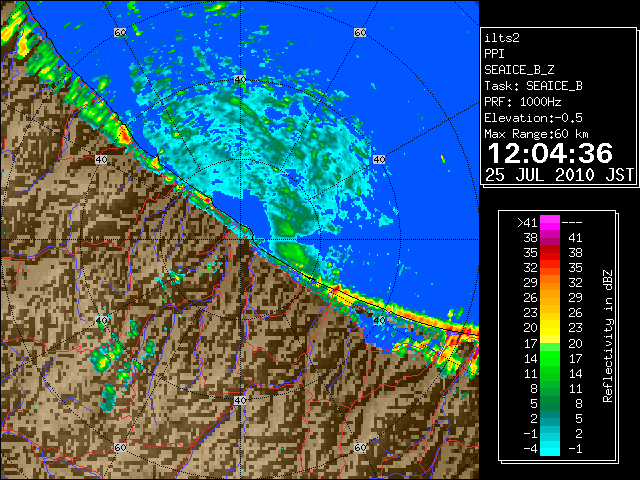Pick the orange 29–32 dBZ legend swatch
Screen dimensions: 640x480
[x=549, y=282]
